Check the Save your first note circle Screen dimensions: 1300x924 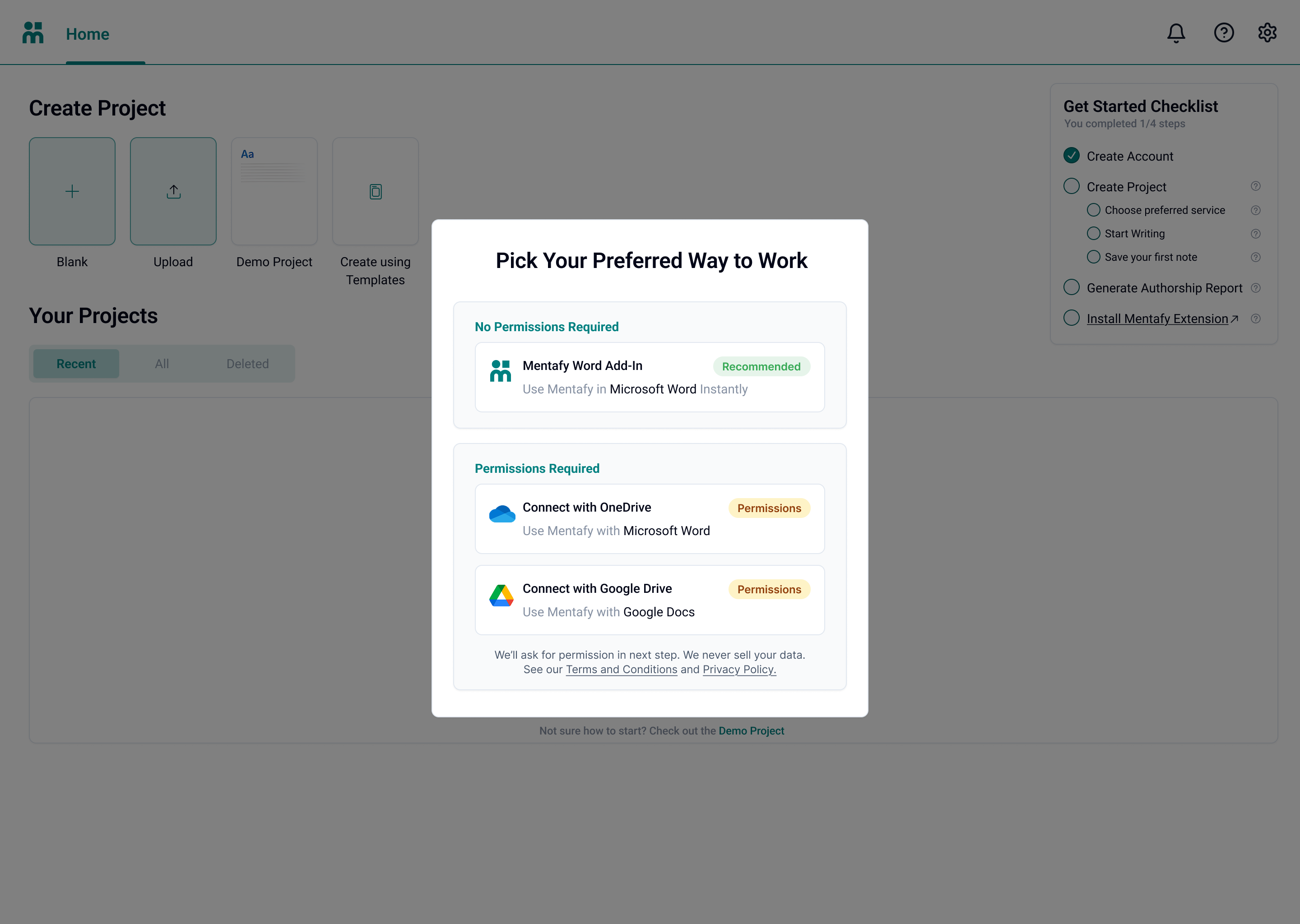(x=1093, y=257)
